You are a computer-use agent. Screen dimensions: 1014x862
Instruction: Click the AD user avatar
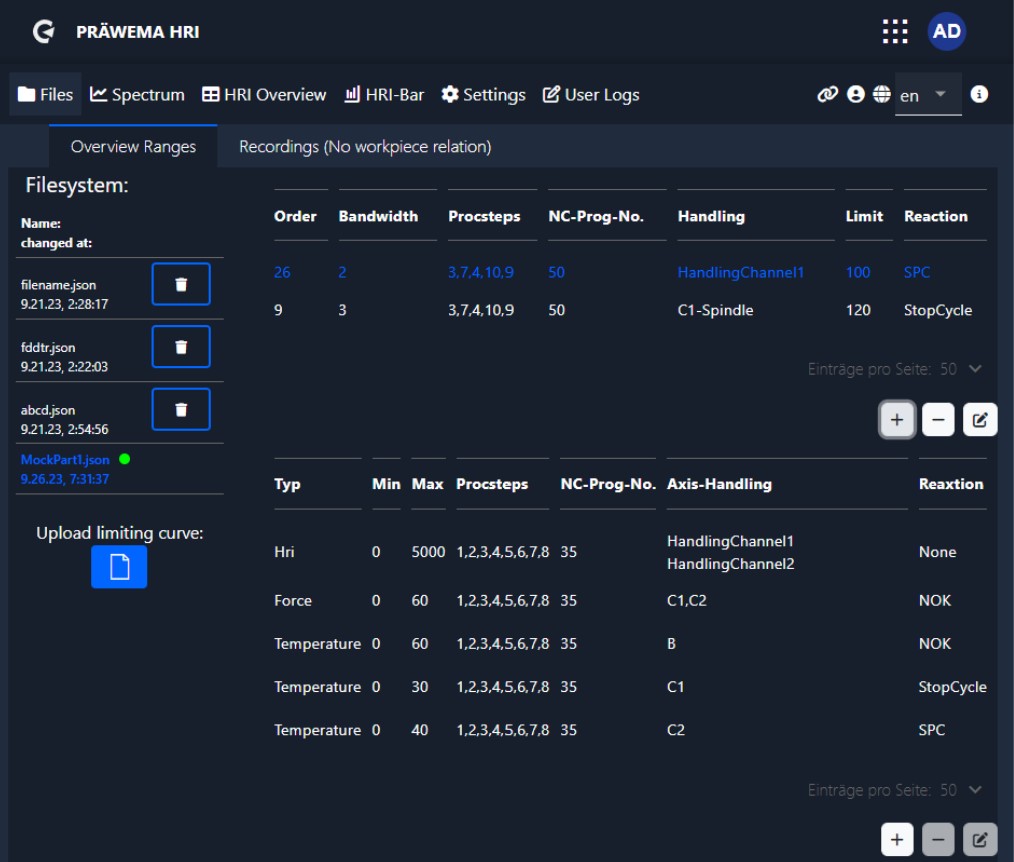(x=946, y=32)
